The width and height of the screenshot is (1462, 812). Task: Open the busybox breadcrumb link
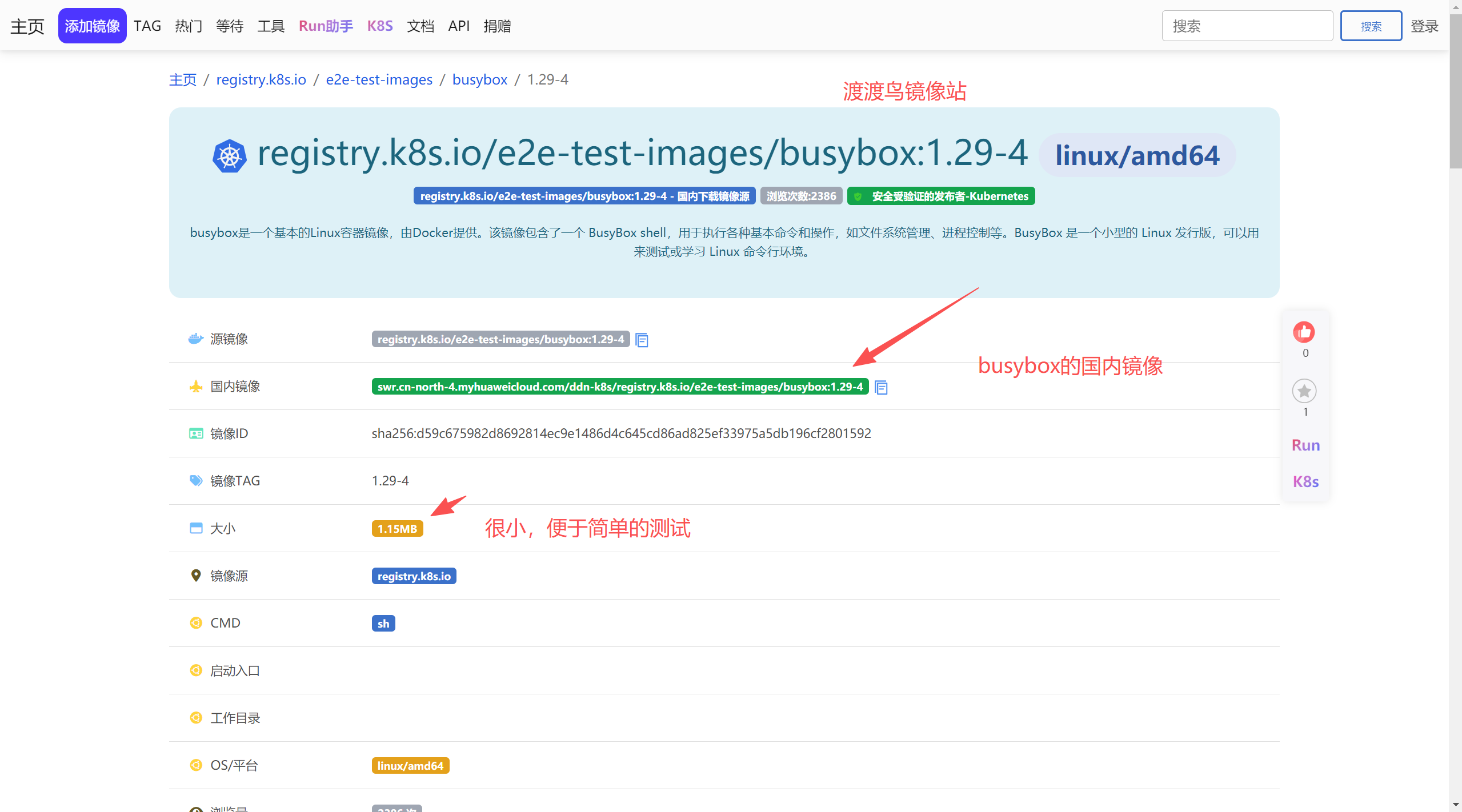(479, 80)
